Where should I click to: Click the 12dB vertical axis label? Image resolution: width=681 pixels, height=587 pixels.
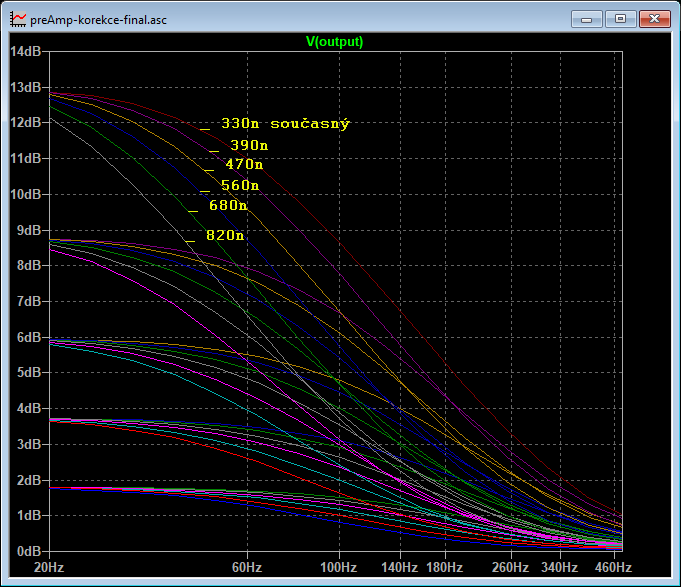click(25, 122)
